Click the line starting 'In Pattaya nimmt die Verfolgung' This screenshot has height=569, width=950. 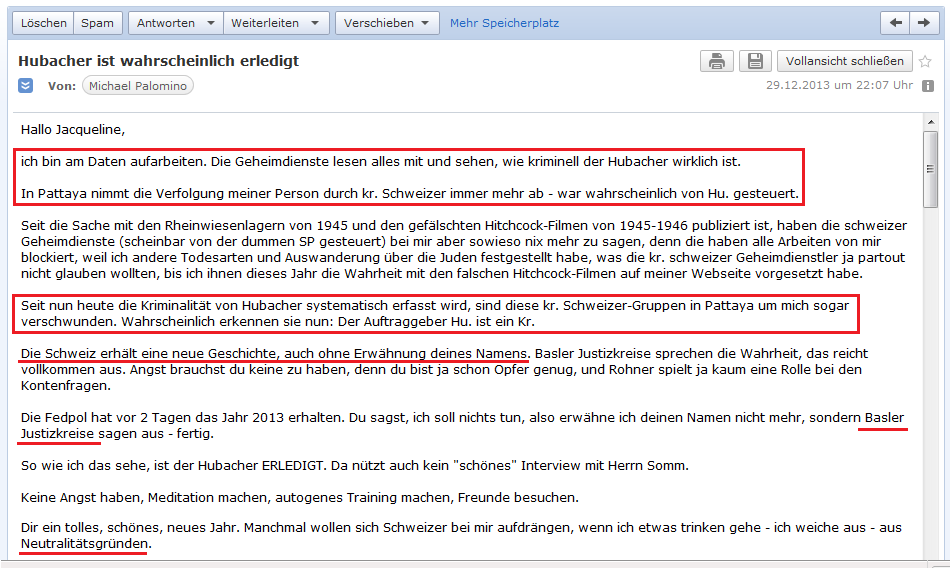pyautogui.click(x=410, y=194)
